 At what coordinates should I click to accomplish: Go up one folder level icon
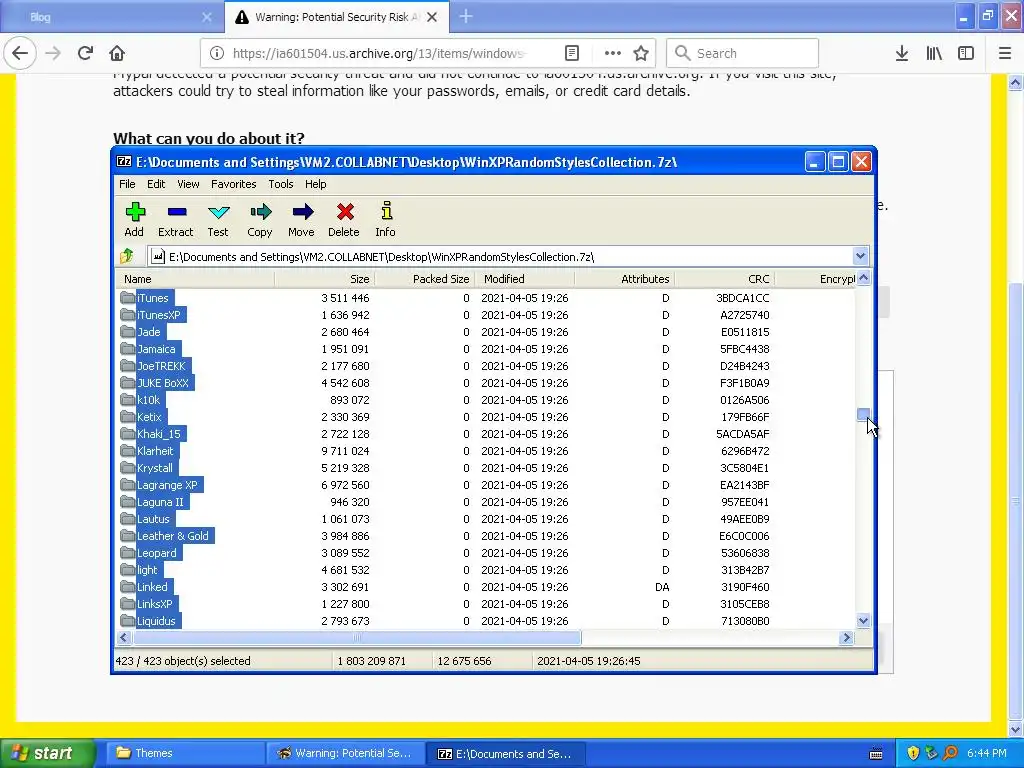pyautogui.click(x=127, y=256)
